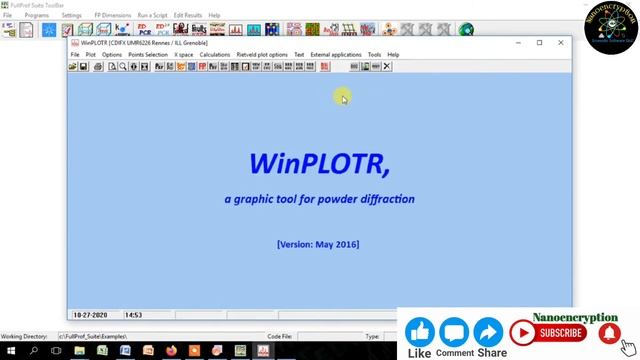Click the lone red icon in WinPLOTR toolbar
Viewport: 640px width, 360px height.
click(324, 67)
